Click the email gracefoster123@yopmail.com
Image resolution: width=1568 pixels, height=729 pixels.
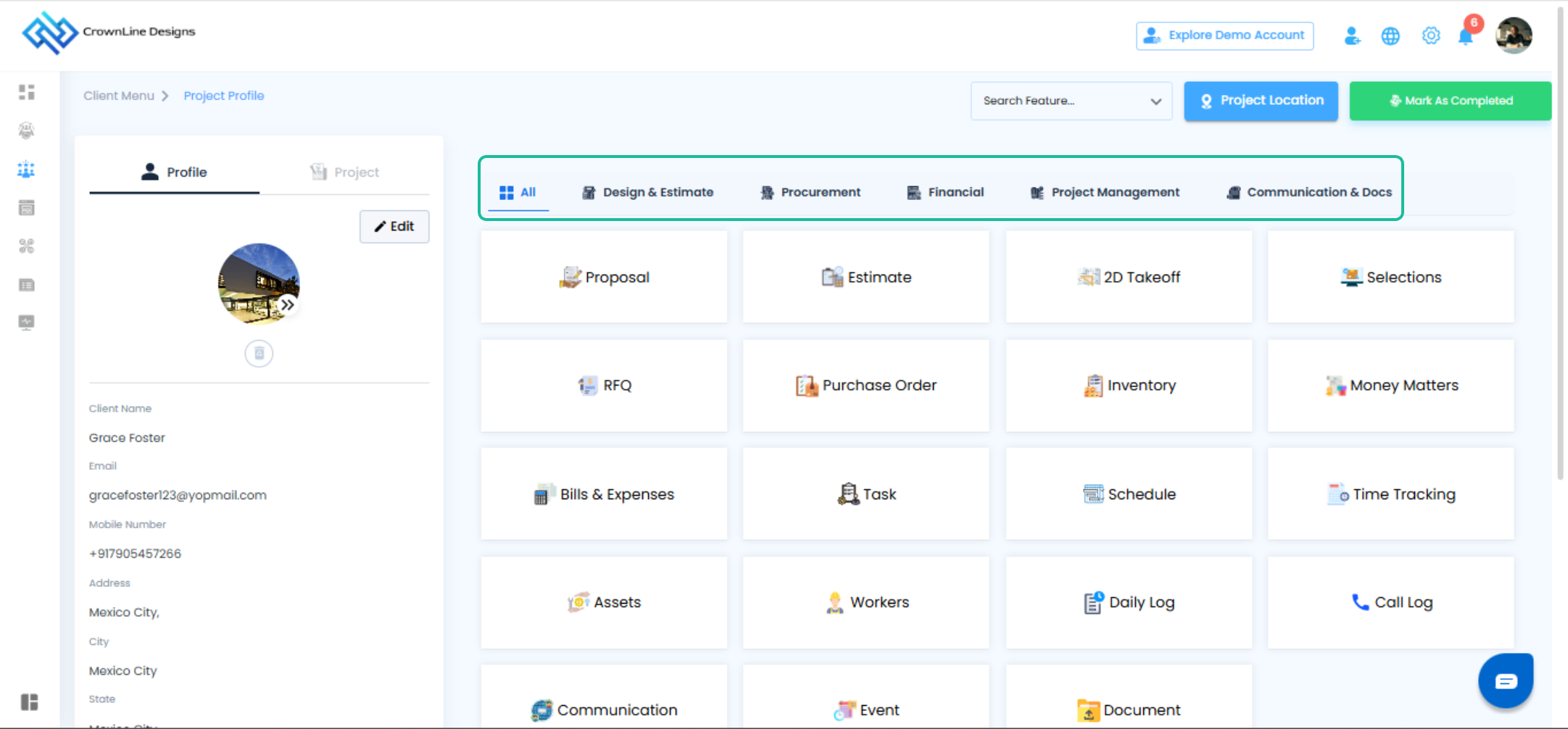click(178, 495)
